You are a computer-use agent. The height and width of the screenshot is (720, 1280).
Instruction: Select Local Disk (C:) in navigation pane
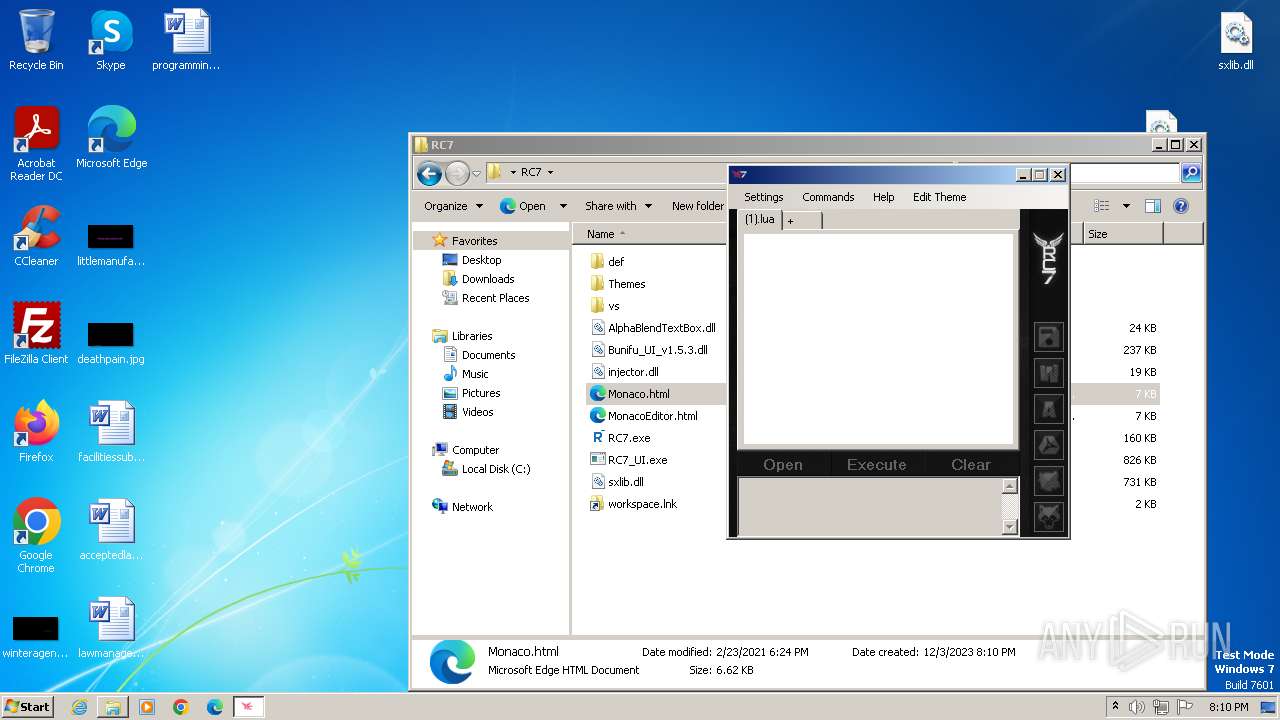pos(496,469)
